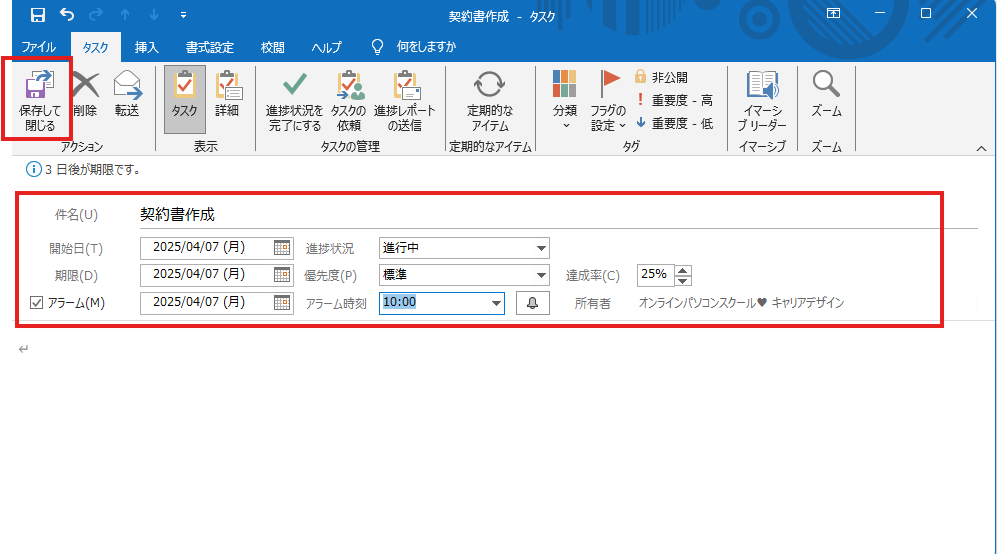Send status report via 進捗レポートの送信
The width and height of the screenshot is (997, 554).
click(405, 100)
